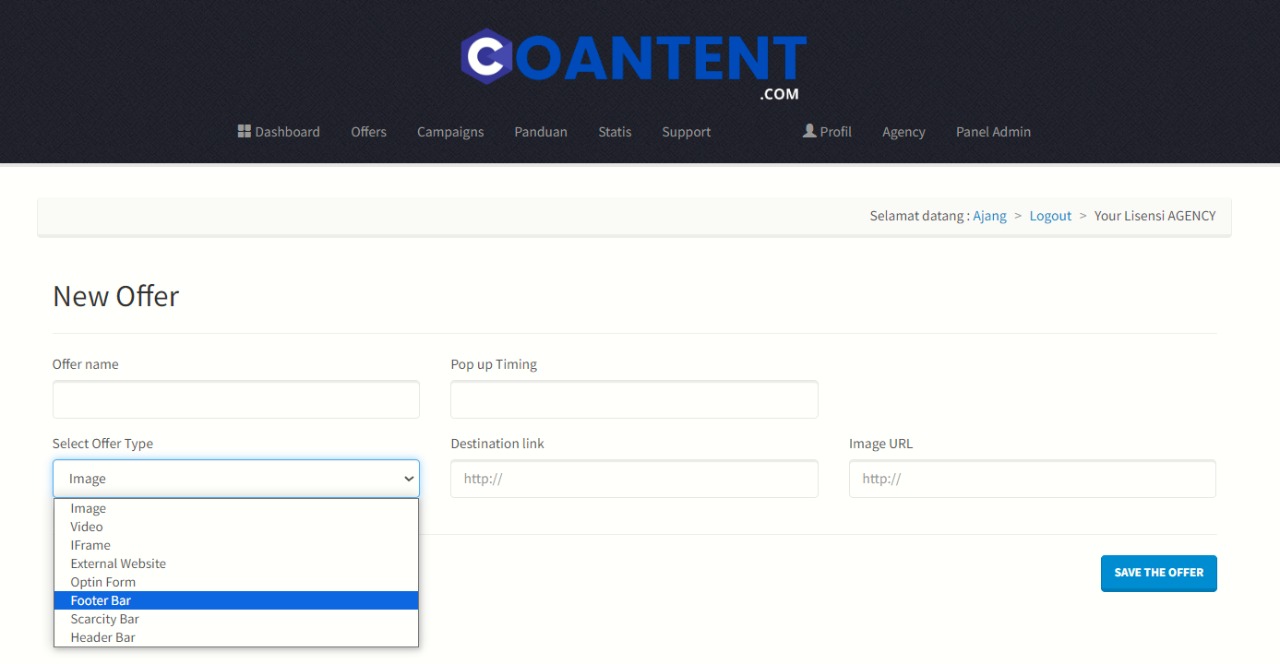Choose Footer Bar from offer types
This screenshot has height=664, width=1280.
101,601
